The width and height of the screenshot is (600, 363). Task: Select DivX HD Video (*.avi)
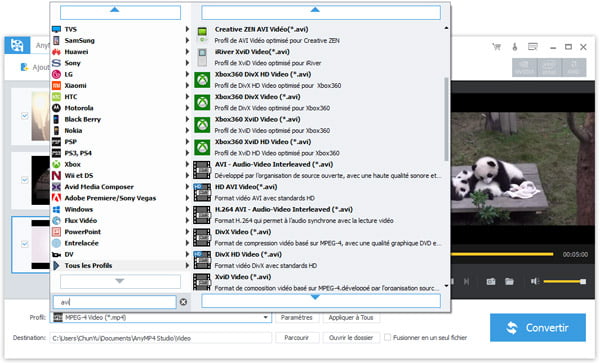point(318,260)
